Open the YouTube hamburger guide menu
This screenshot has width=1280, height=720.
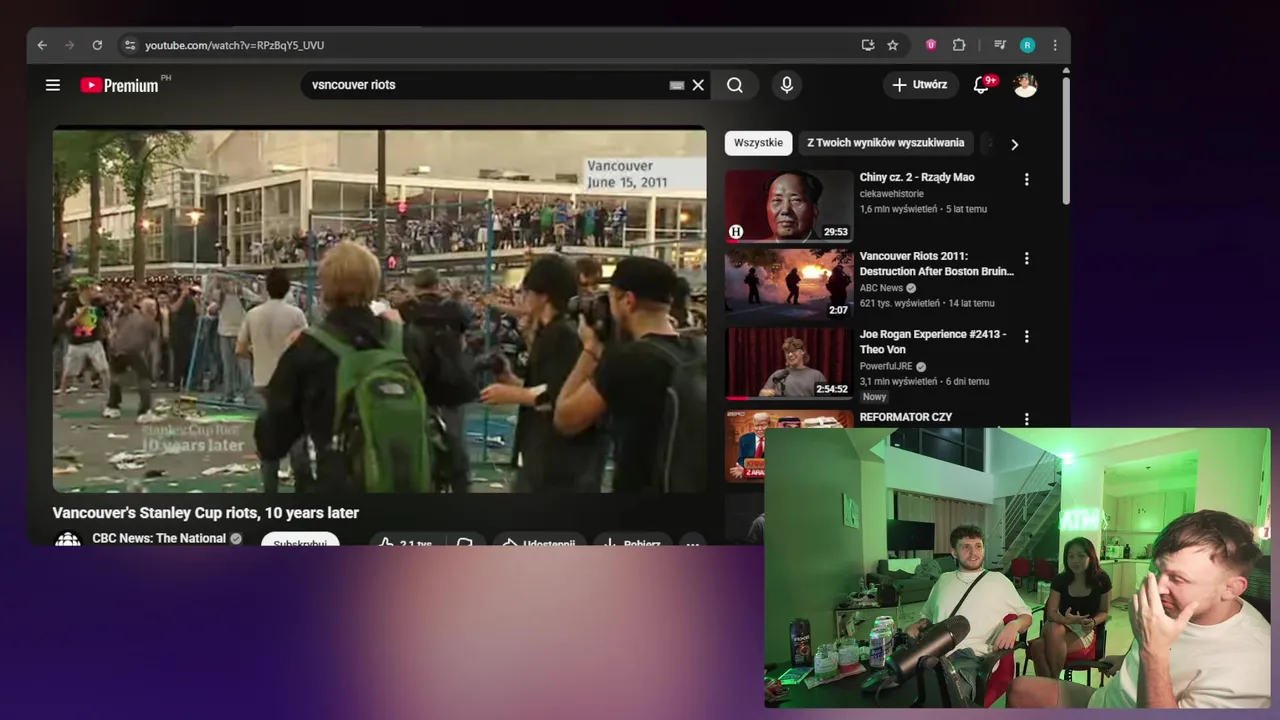53,85
